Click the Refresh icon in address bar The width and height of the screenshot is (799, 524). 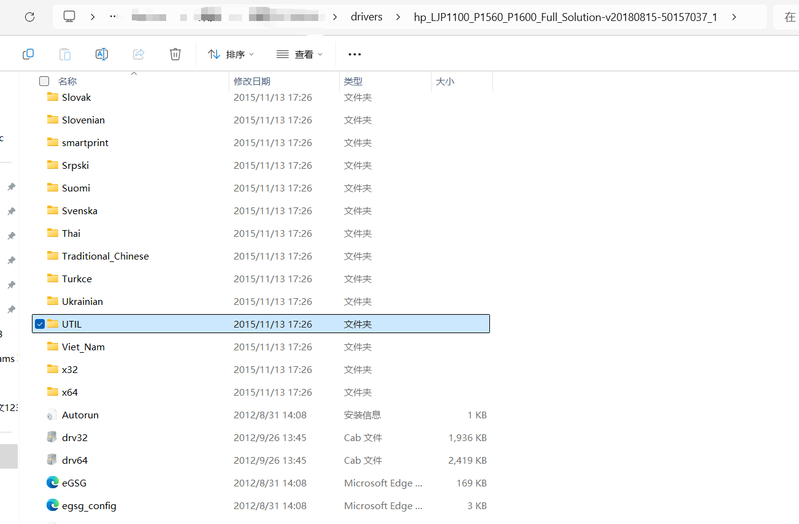[x=29, y=17]
